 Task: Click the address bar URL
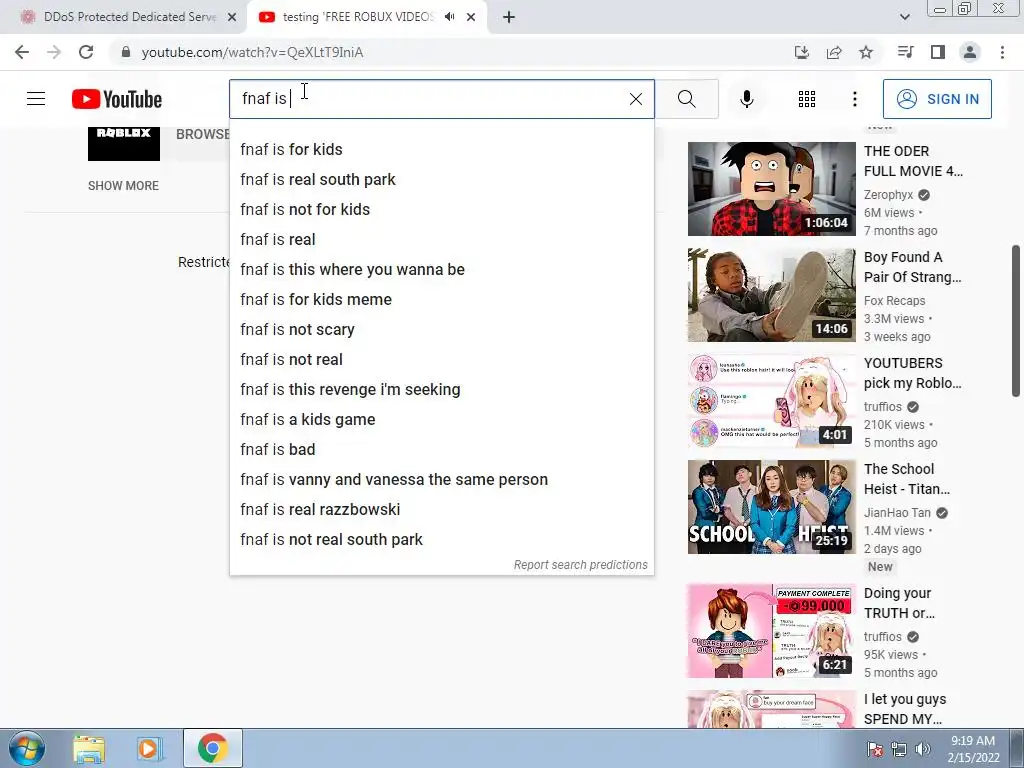tap(252, 52)
